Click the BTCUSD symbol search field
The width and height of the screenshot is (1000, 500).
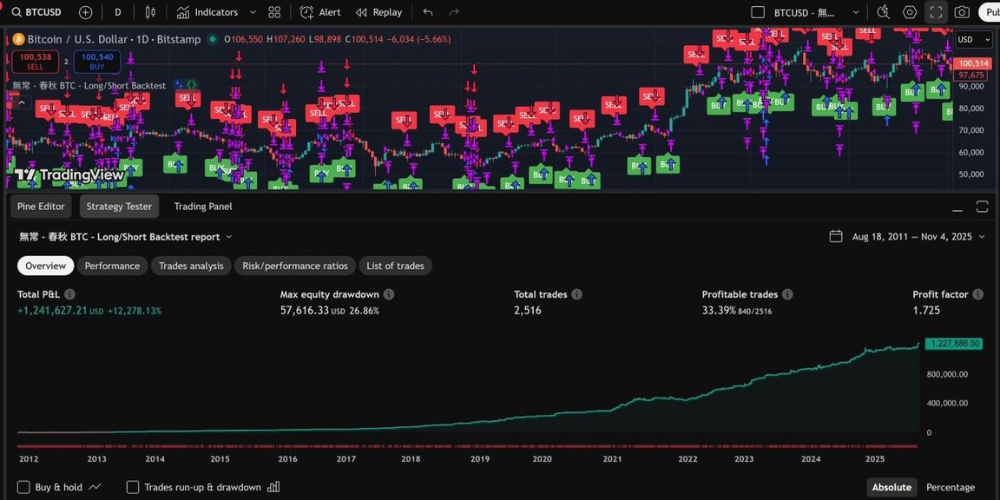click(x=41, y=12)
